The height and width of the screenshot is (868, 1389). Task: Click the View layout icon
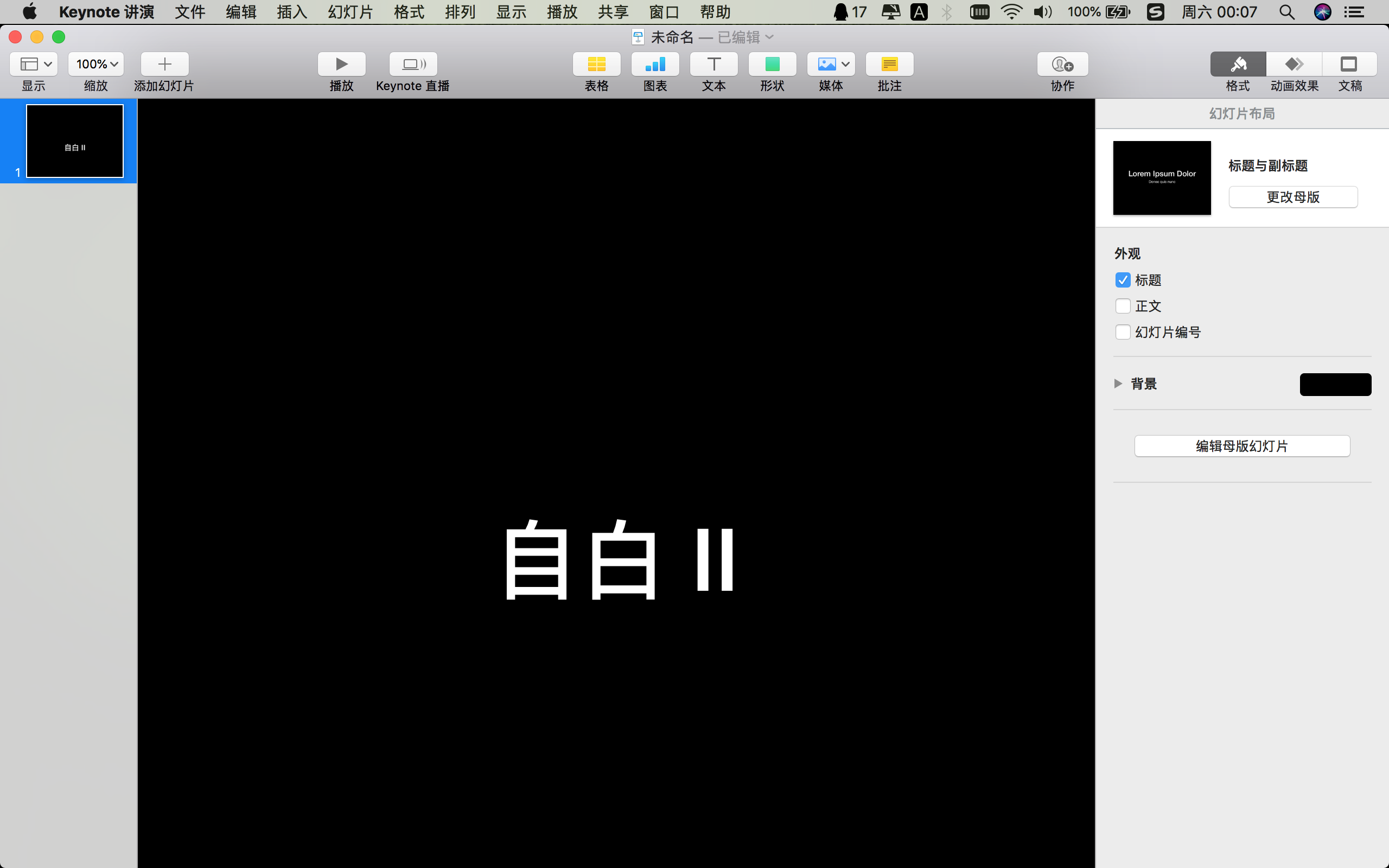click(29, 63)
